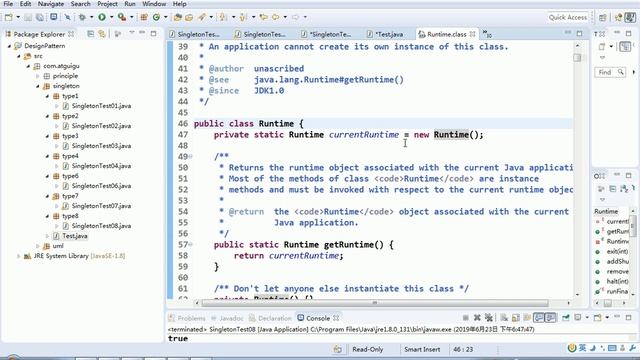
Task: Clear Console with its toolbar icon
Action: [x=504, y=318]
